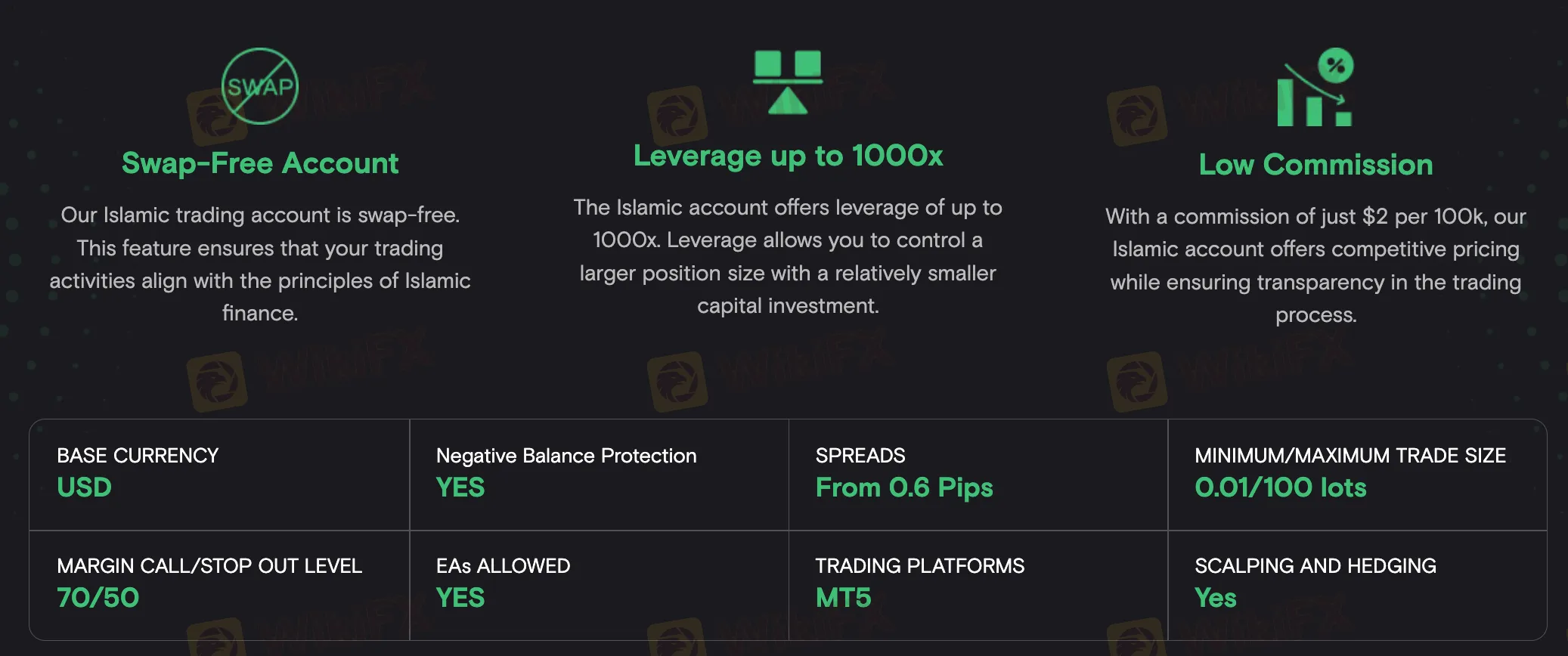
Task: Click the TRADING PLATFORMS label
Action: [920, 566]
